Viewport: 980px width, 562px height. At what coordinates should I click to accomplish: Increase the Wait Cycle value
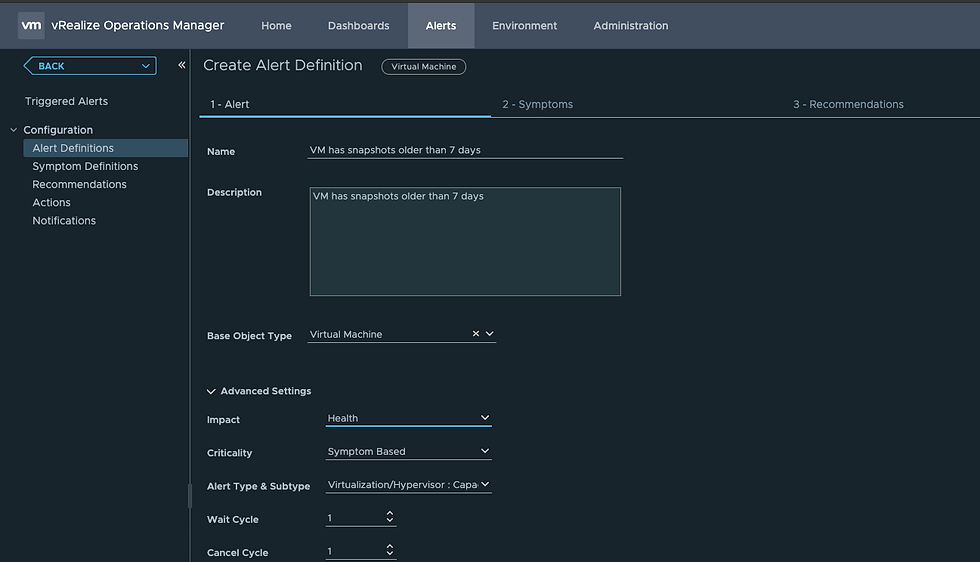point(390,513)
